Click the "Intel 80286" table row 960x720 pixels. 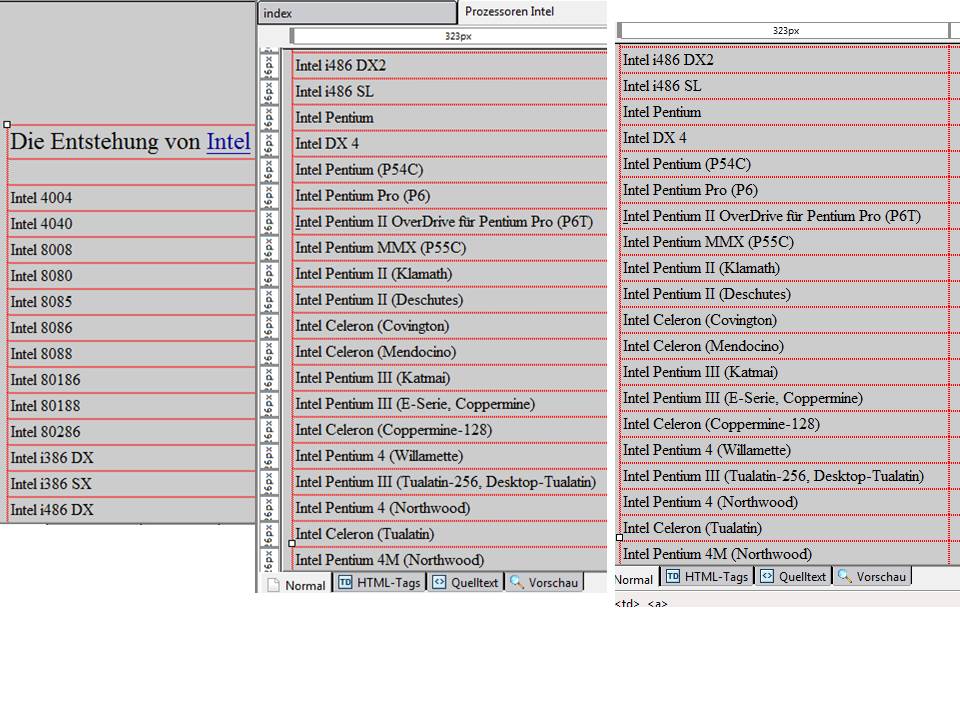[131, 432]
